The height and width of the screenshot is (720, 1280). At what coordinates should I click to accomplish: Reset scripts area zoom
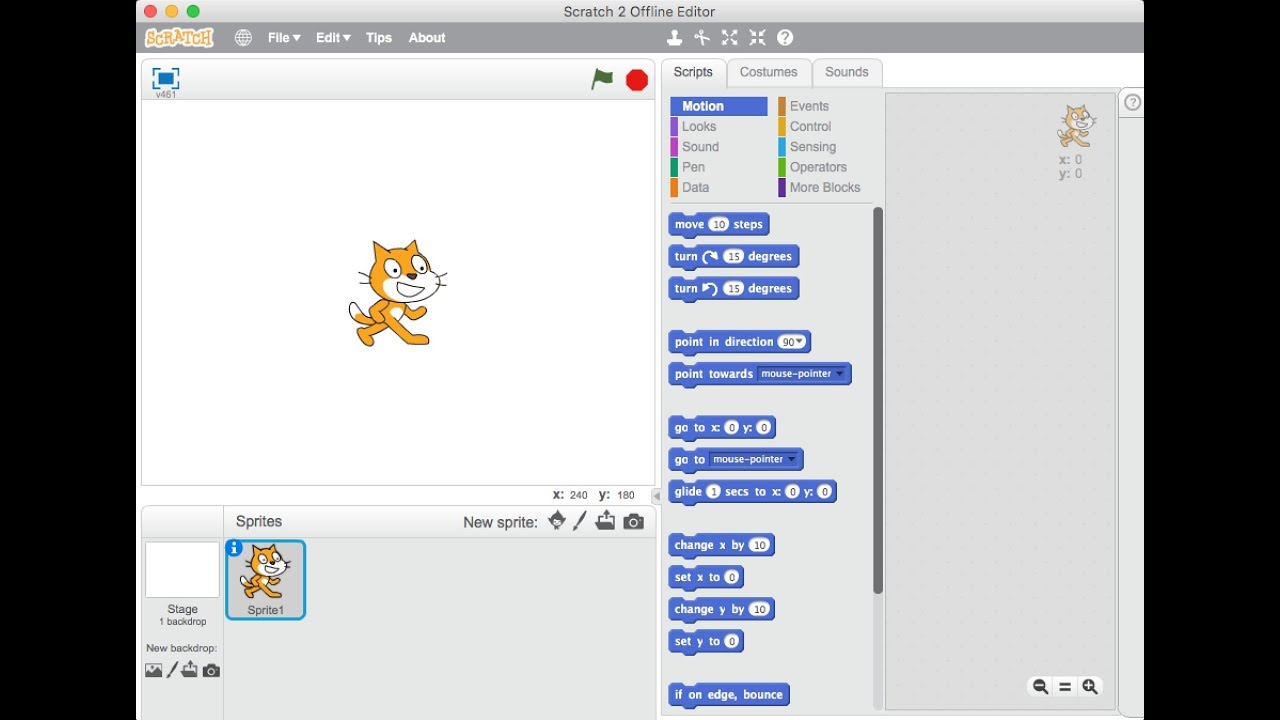(x=1065, y=687)
